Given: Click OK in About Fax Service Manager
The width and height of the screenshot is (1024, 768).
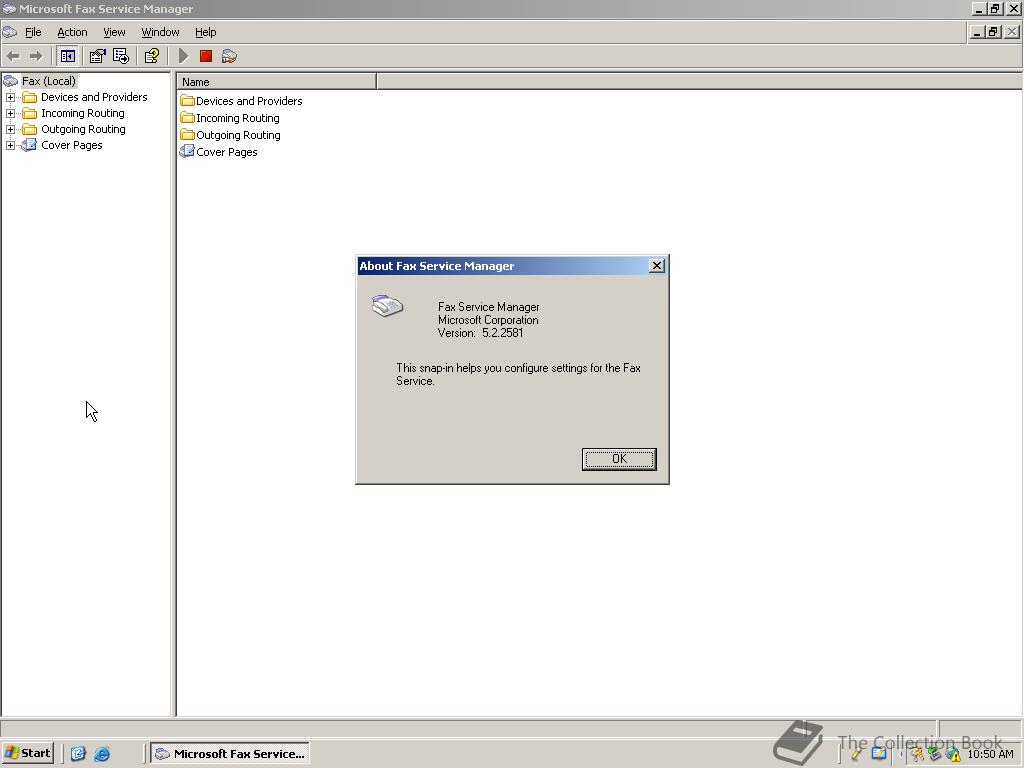Looking at the screenshot, I should coord(619,459).
